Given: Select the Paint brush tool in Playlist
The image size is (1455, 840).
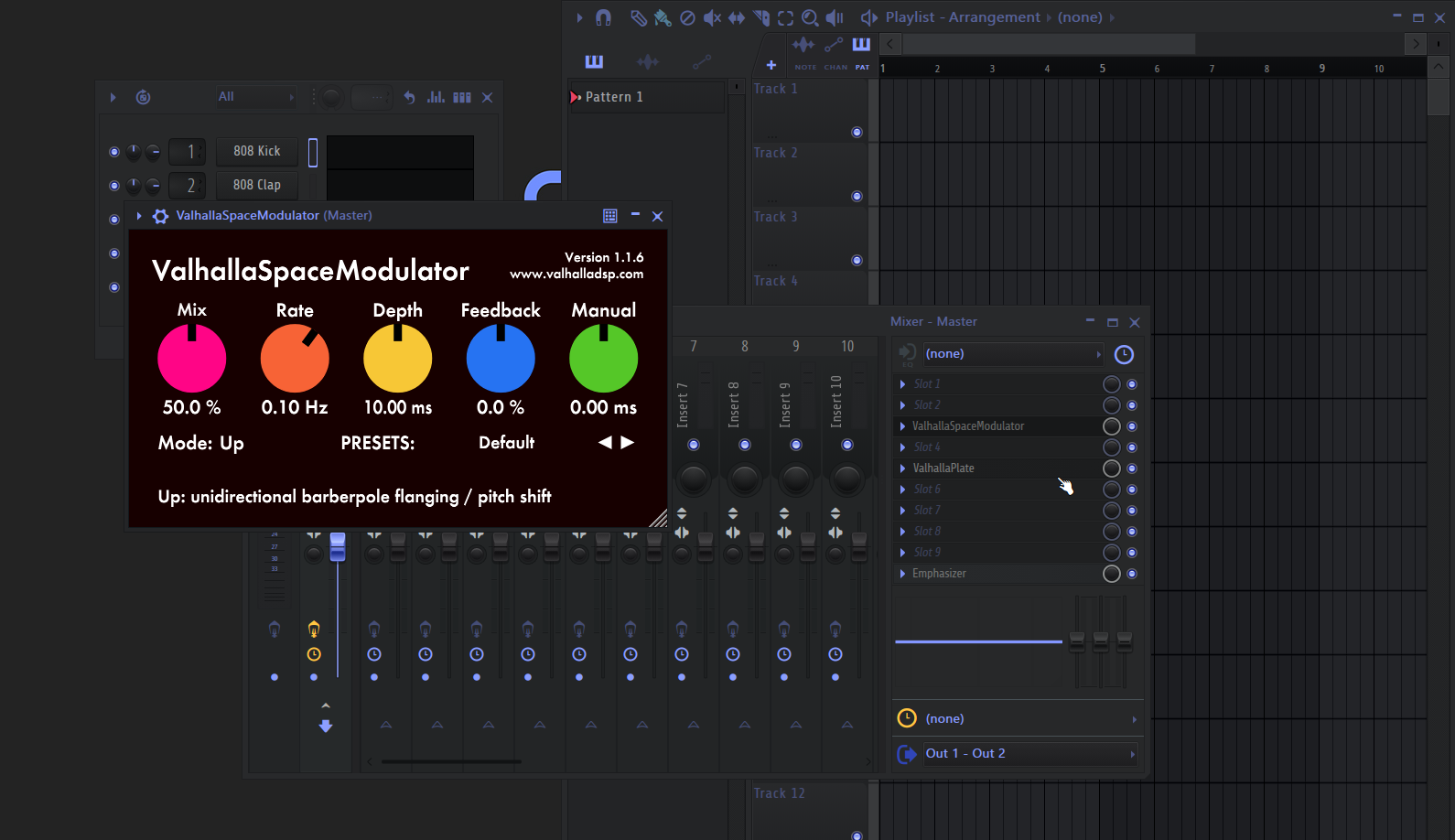Looking at the screenshot, I should point(663,17).
